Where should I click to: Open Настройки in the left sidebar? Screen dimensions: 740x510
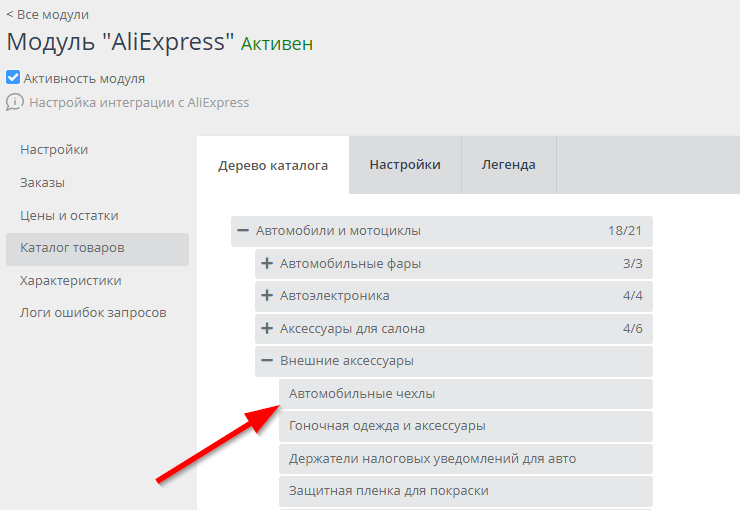54,150
